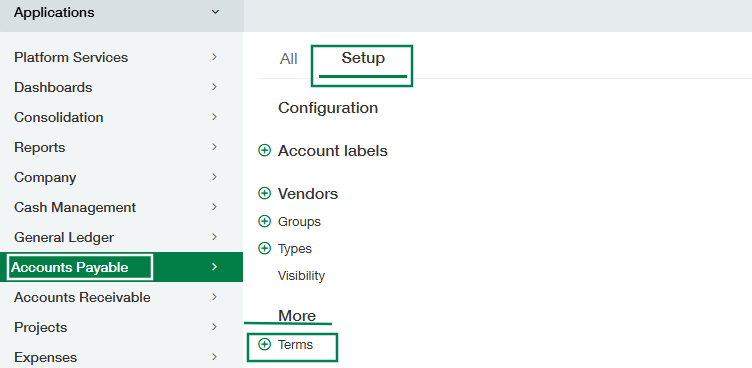Expand the Consolidation submenu arrow
The height and width of the screenshot is (368, 752).
[x=214, y=117]
